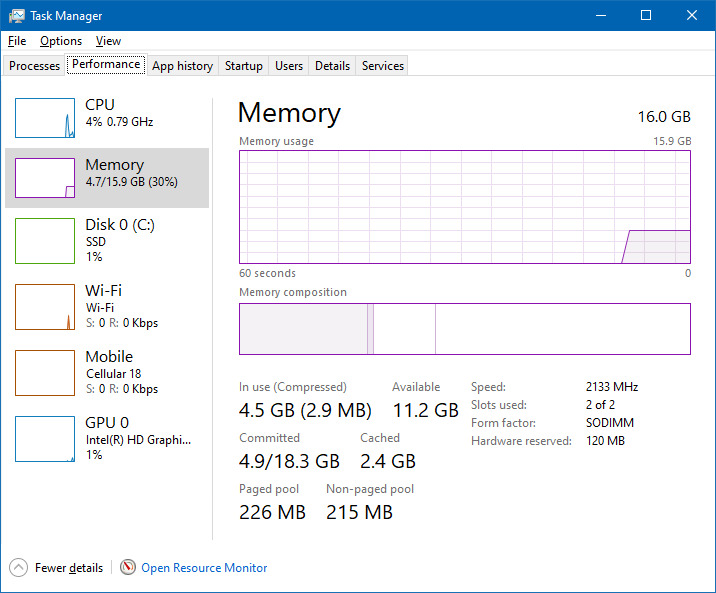Choose the GPU 0 graph icon
The image size is (716, 593).
pos(45,438)
